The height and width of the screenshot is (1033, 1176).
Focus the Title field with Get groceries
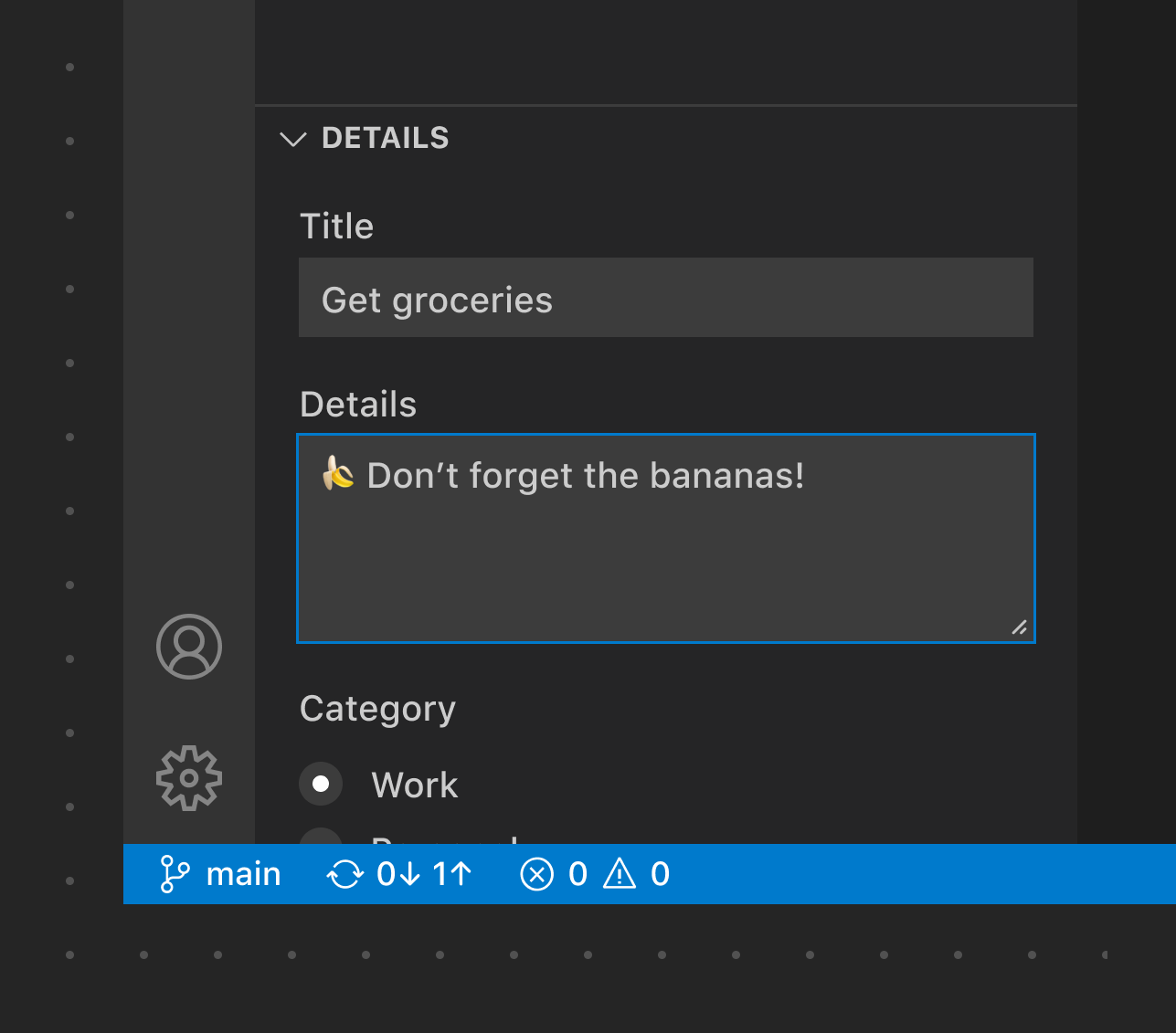pyautogui.click(x=665, y=298)
